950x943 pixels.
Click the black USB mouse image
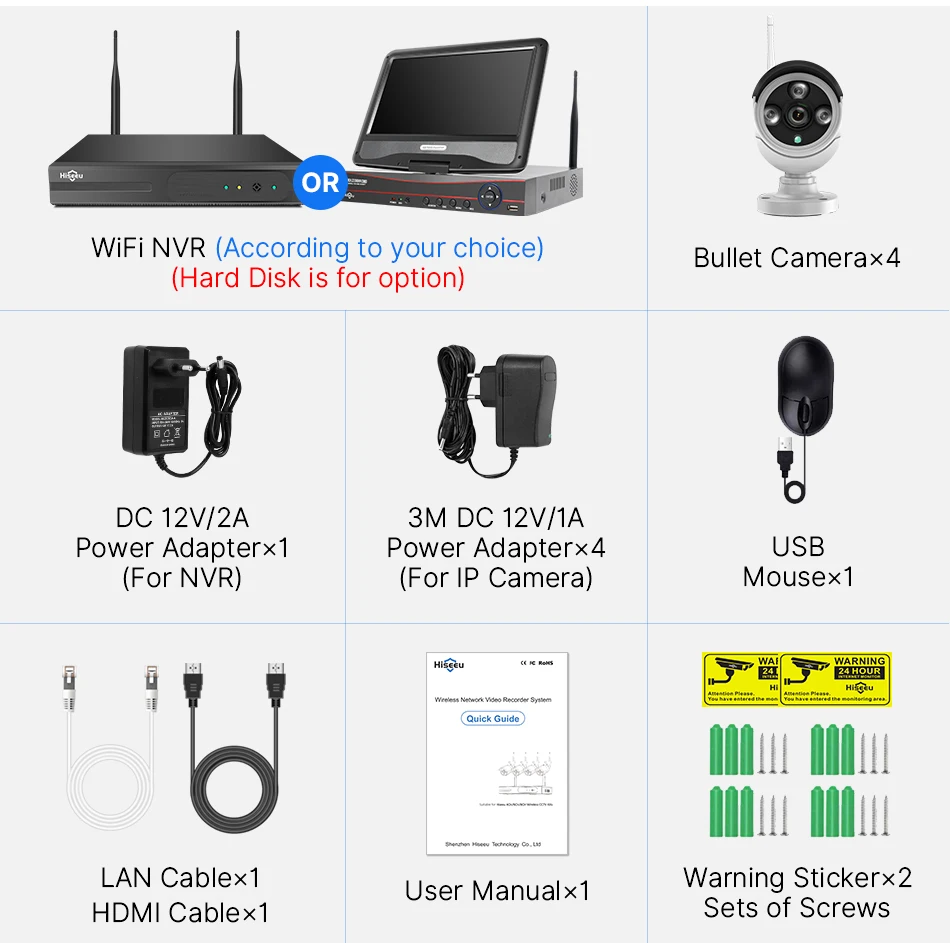pyautogui.click(x=805, y=419)
